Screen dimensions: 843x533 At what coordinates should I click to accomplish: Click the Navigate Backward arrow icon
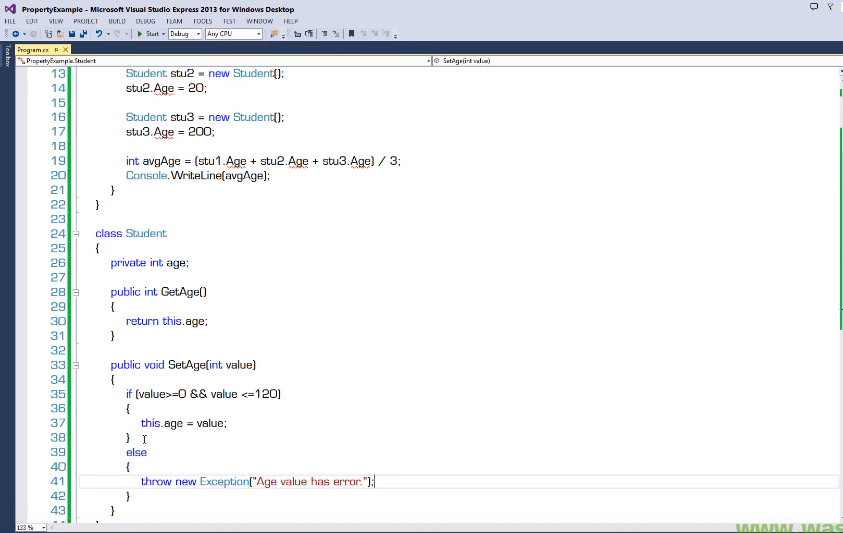(x=16, y=34)
